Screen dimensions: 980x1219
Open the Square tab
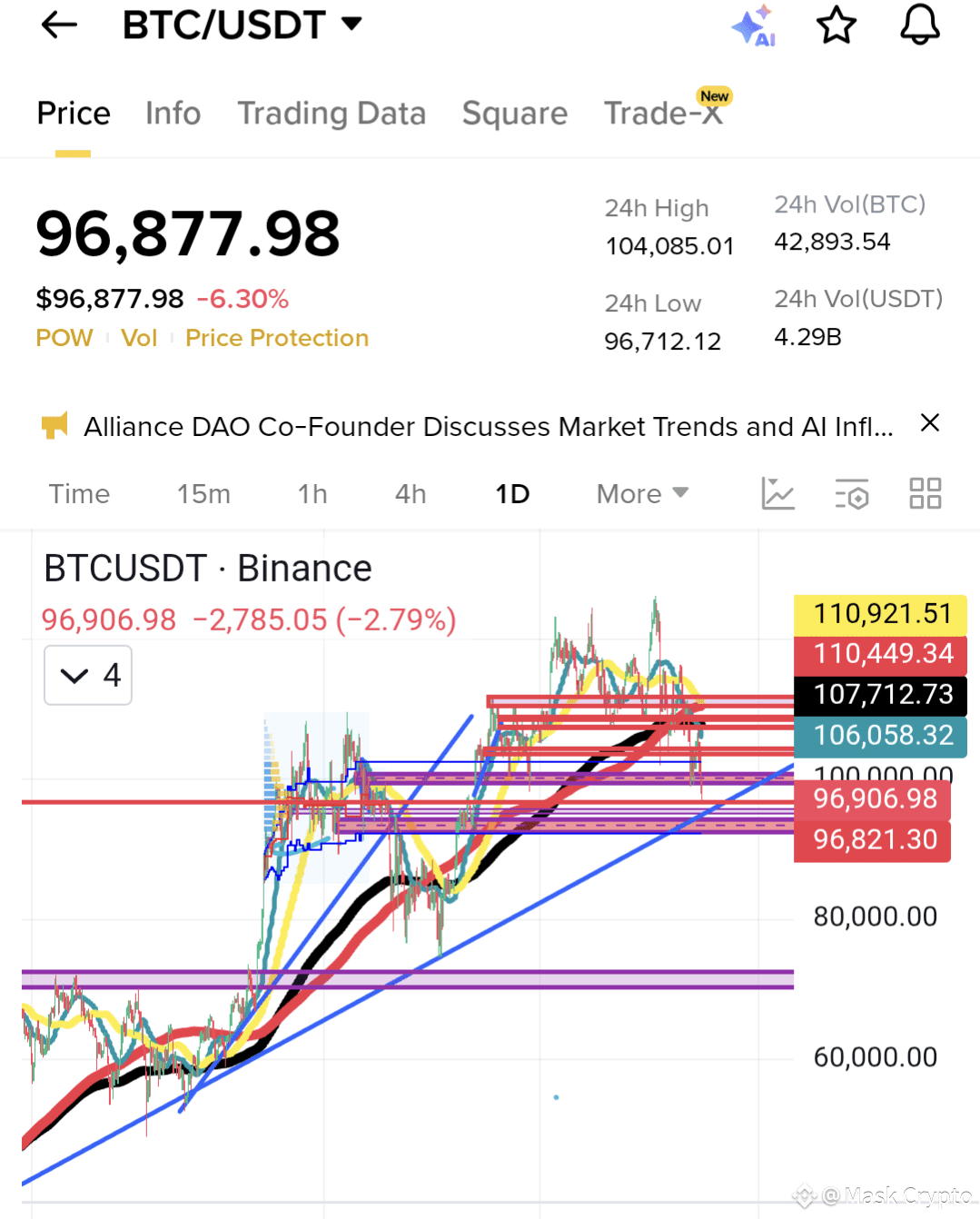point(515,114)
